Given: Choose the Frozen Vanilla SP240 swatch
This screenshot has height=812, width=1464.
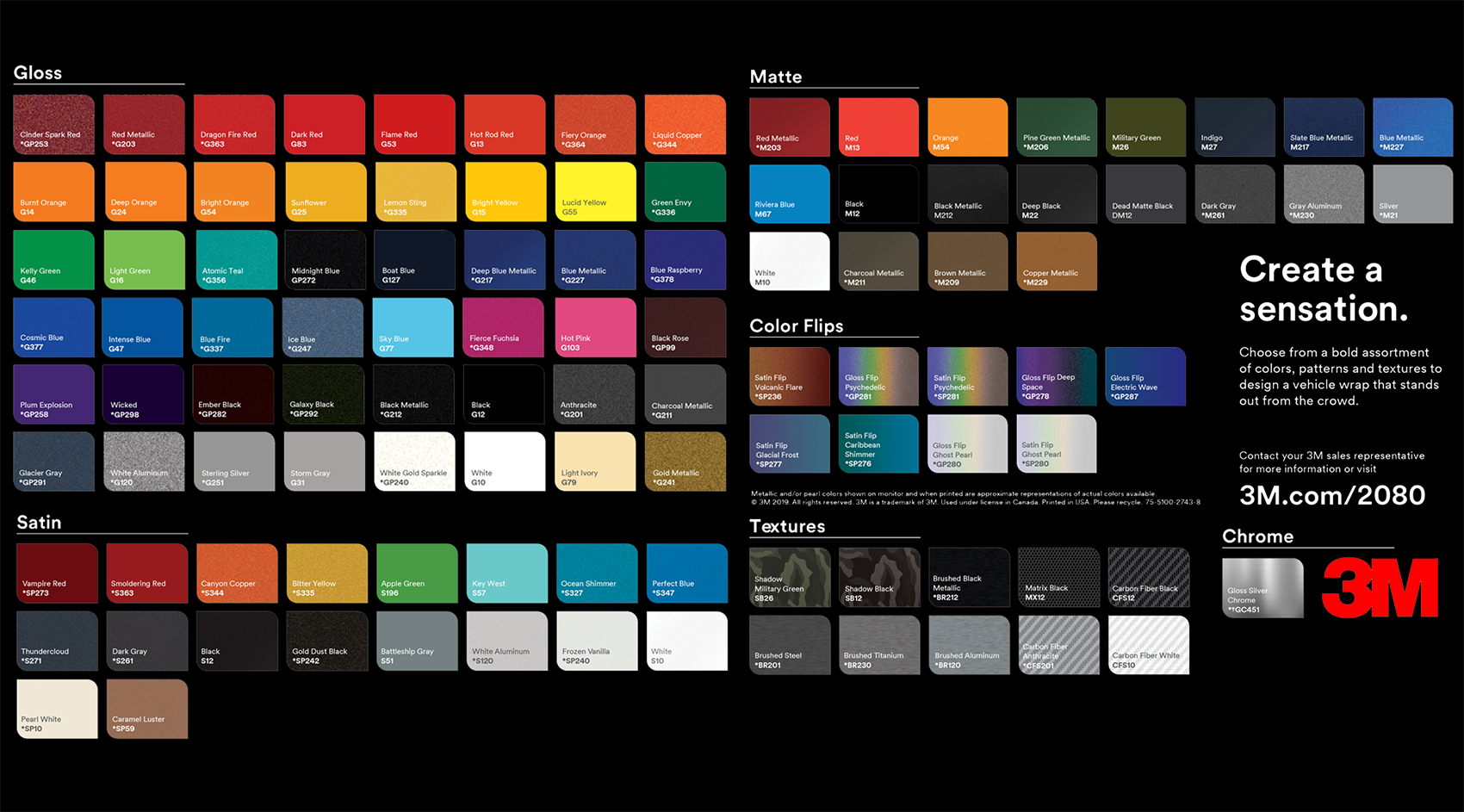Looking at the screenshot, I should click(598, 641).
